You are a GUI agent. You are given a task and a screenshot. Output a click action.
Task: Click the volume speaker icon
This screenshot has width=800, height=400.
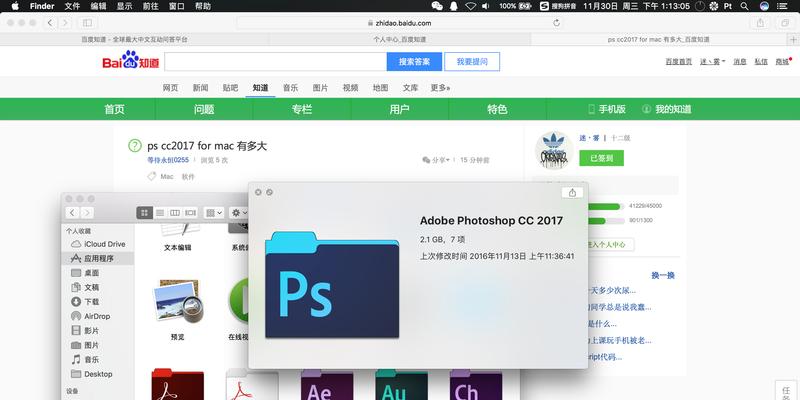pos(485,6)
